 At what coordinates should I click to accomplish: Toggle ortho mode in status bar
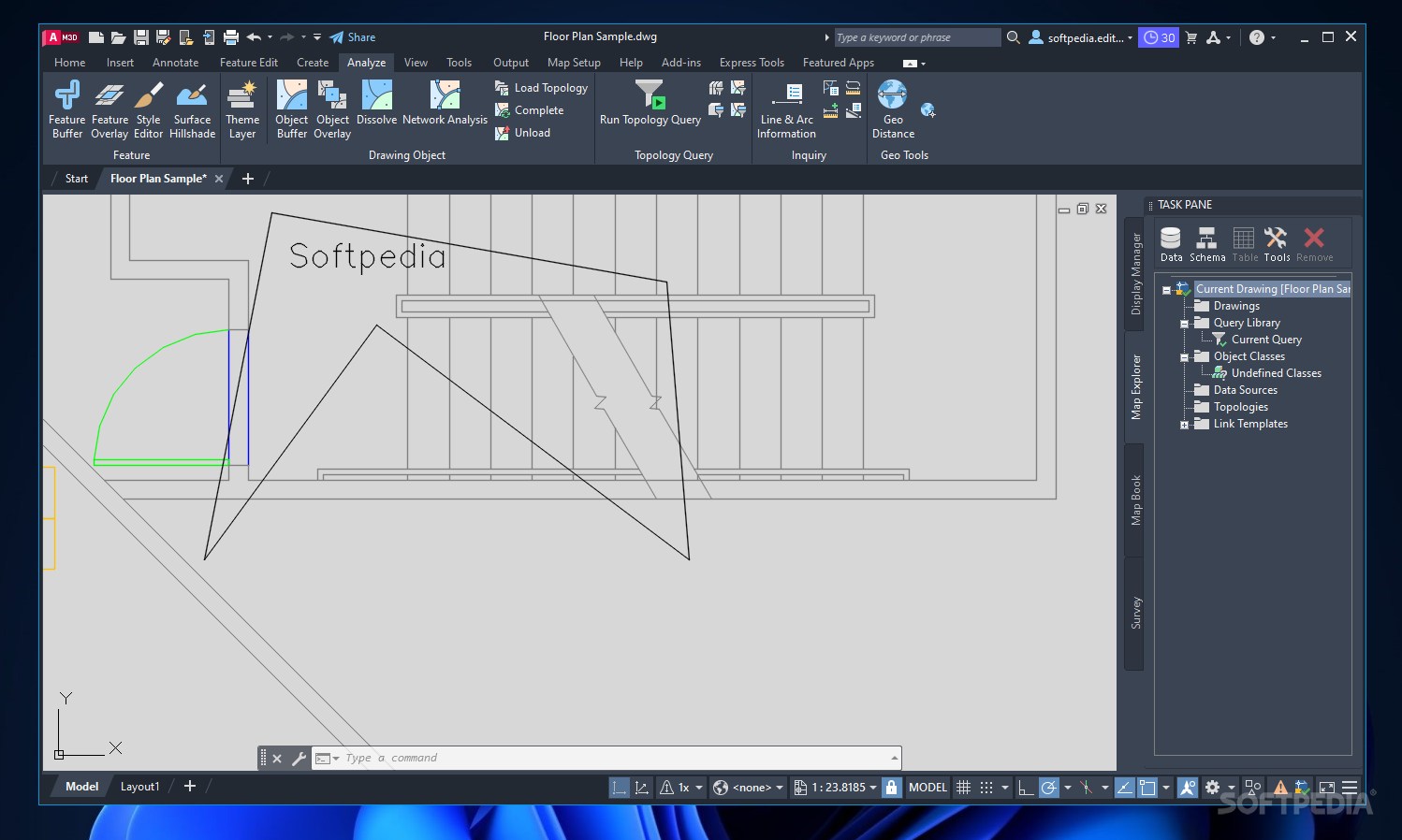(1026, 788)
